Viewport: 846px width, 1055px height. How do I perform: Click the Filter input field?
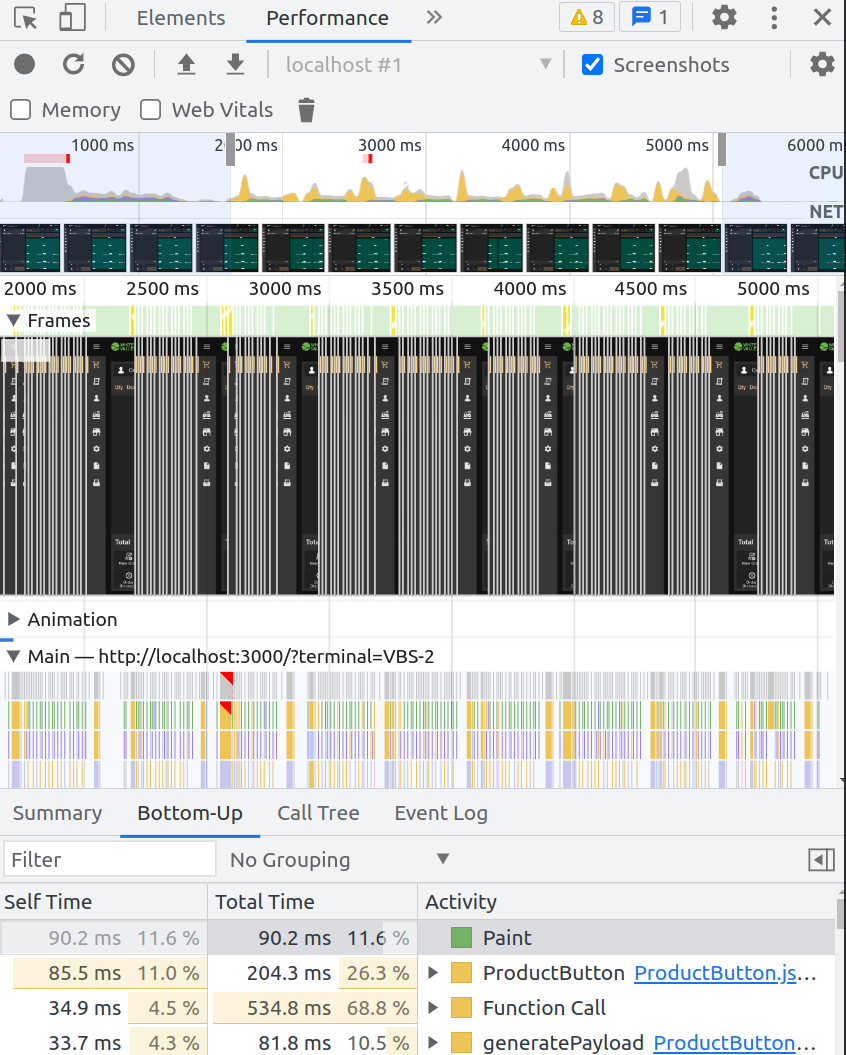[x=110, y=859]
